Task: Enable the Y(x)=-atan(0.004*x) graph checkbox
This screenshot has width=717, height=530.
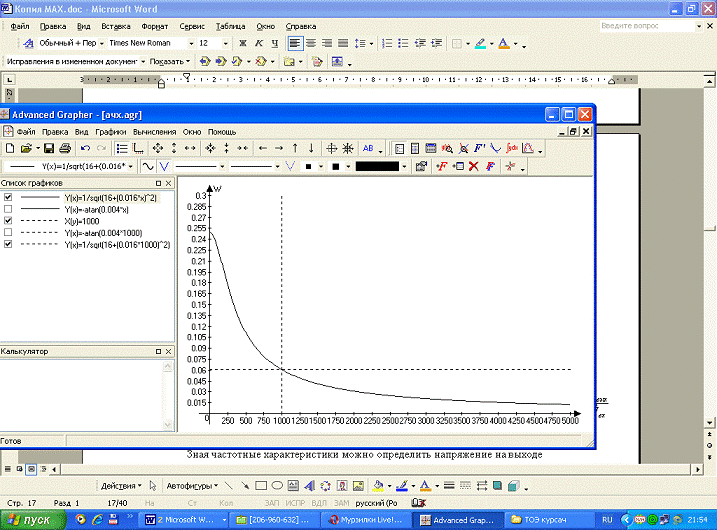Action: point(8,208)
